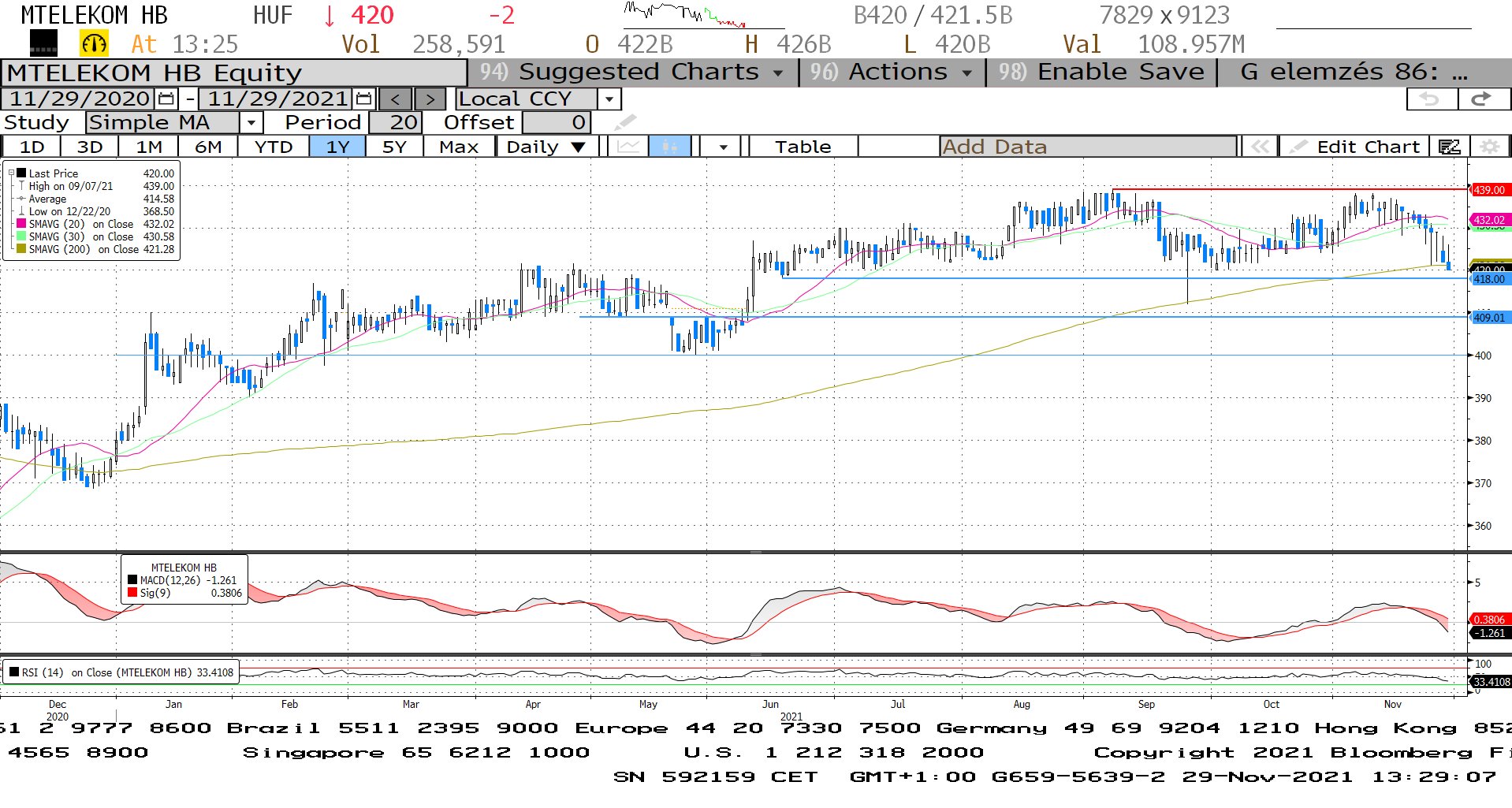Click the divider handle above the MACD panel
This screenshot has width=1512, height=808.
coord(755,552)
